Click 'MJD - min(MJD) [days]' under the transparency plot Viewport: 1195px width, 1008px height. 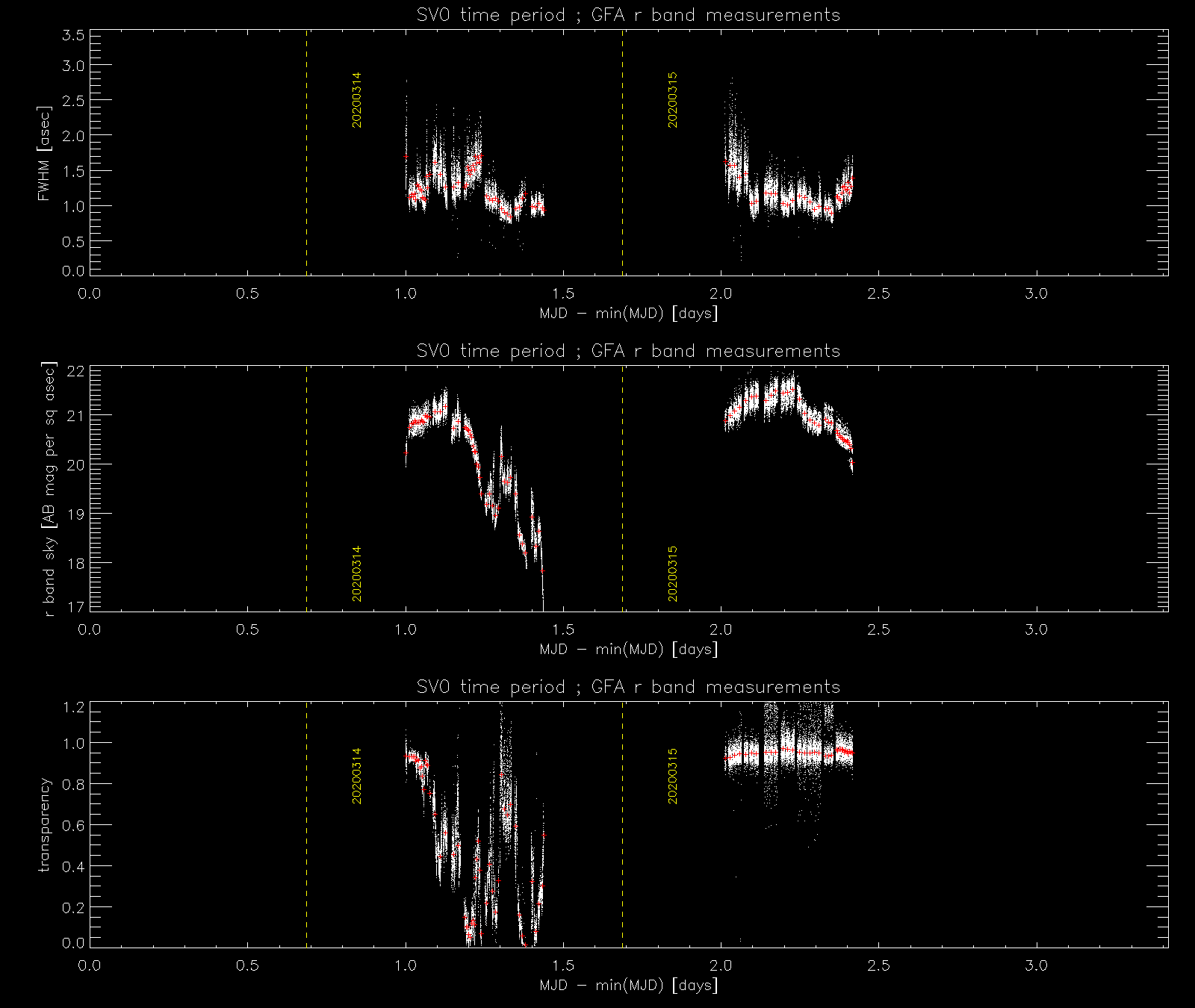point(628,986)
